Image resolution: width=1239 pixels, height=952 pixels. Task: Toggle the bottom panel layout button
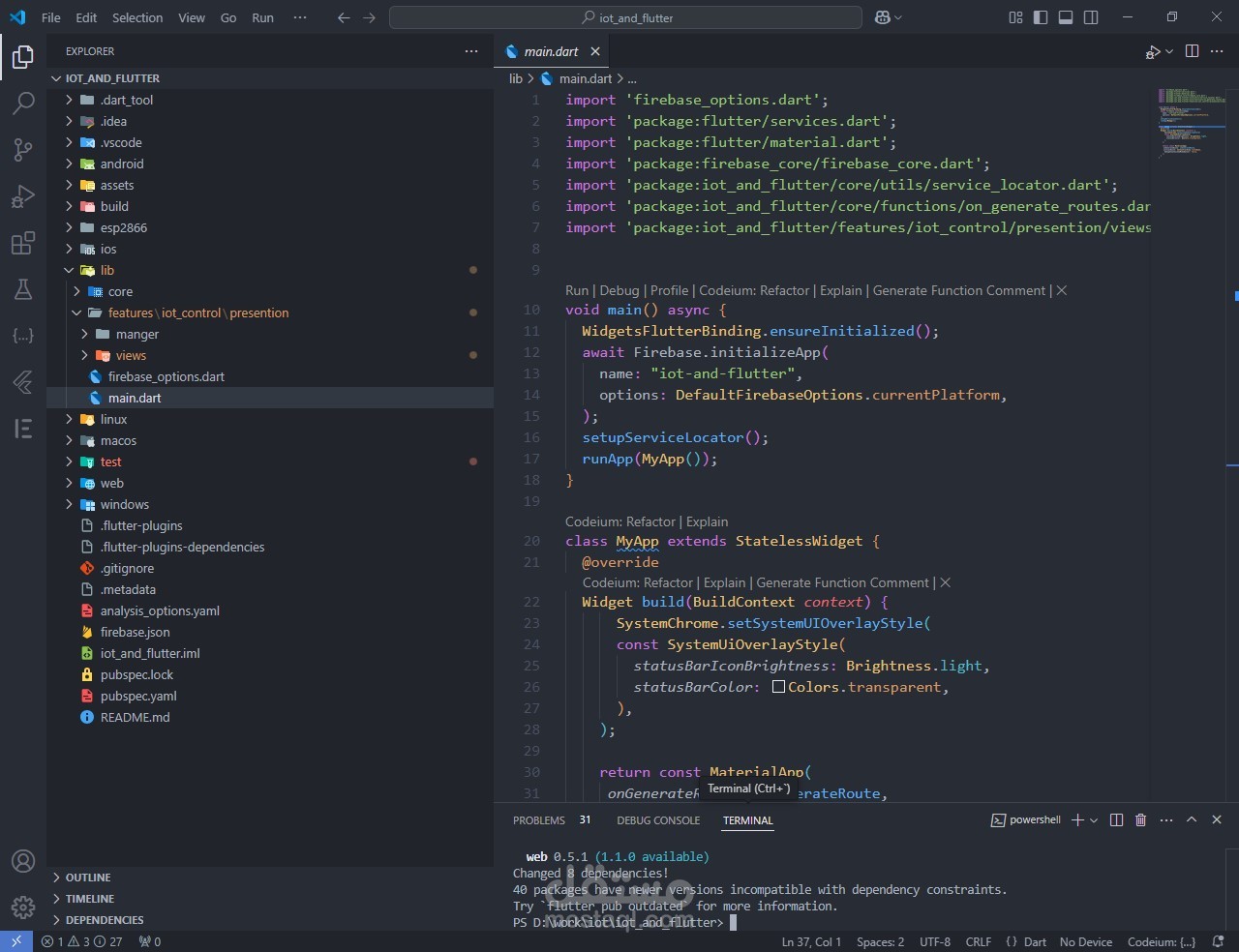(1066, 17)
